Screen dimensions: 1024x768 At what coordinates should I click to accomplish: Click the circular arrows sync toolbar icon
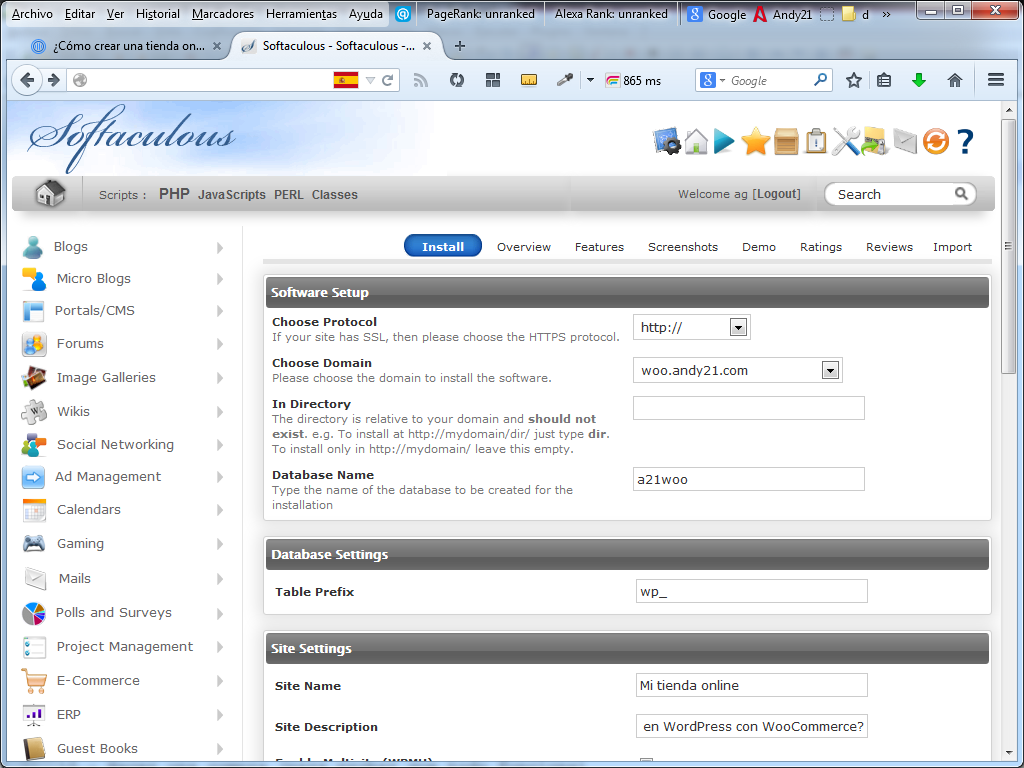[x=457, y=80]
